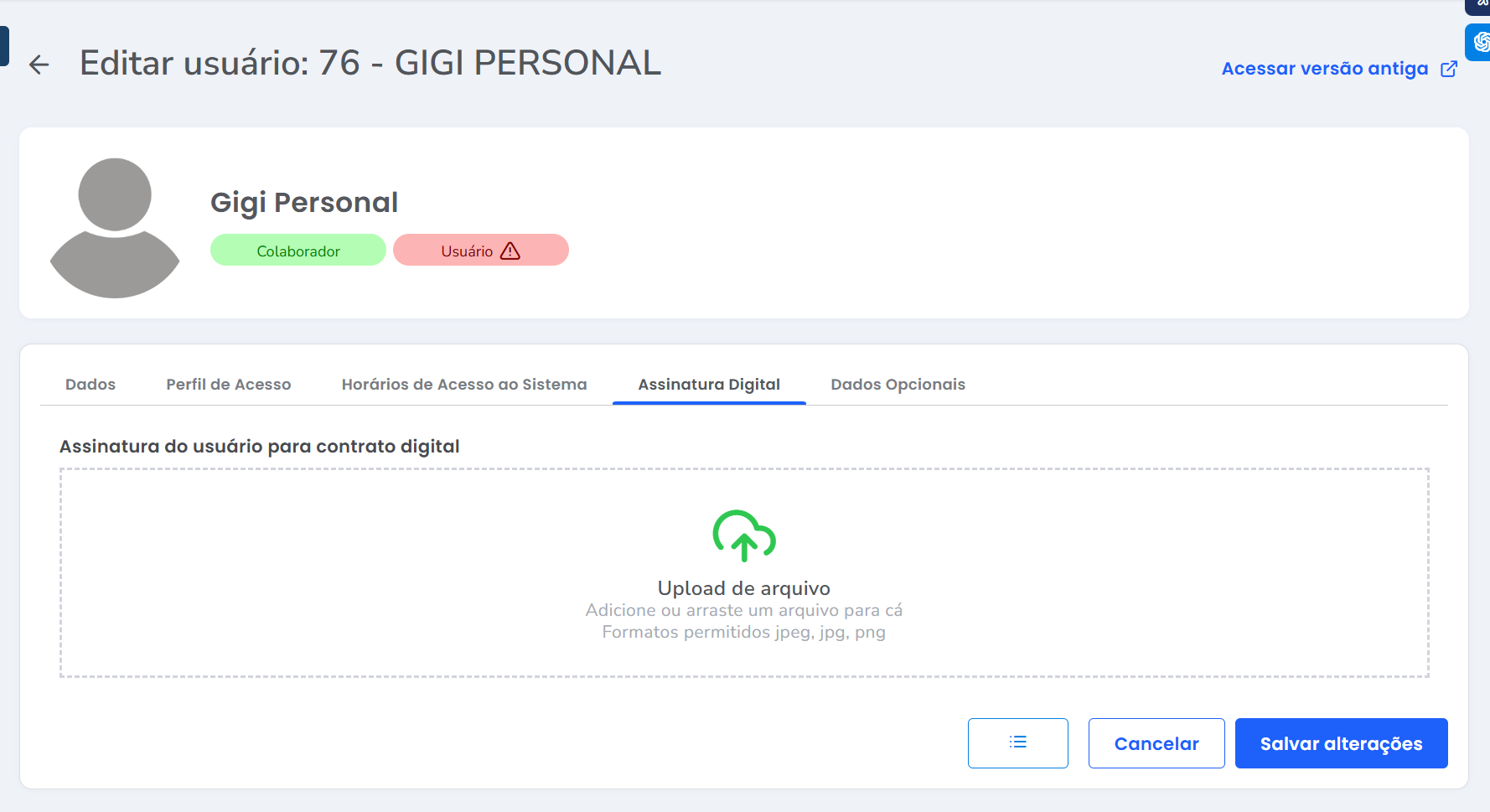This screenshot has height=812, width=1490.
Task: Open the Dados Opcionais tab
Action: (898, 385)
